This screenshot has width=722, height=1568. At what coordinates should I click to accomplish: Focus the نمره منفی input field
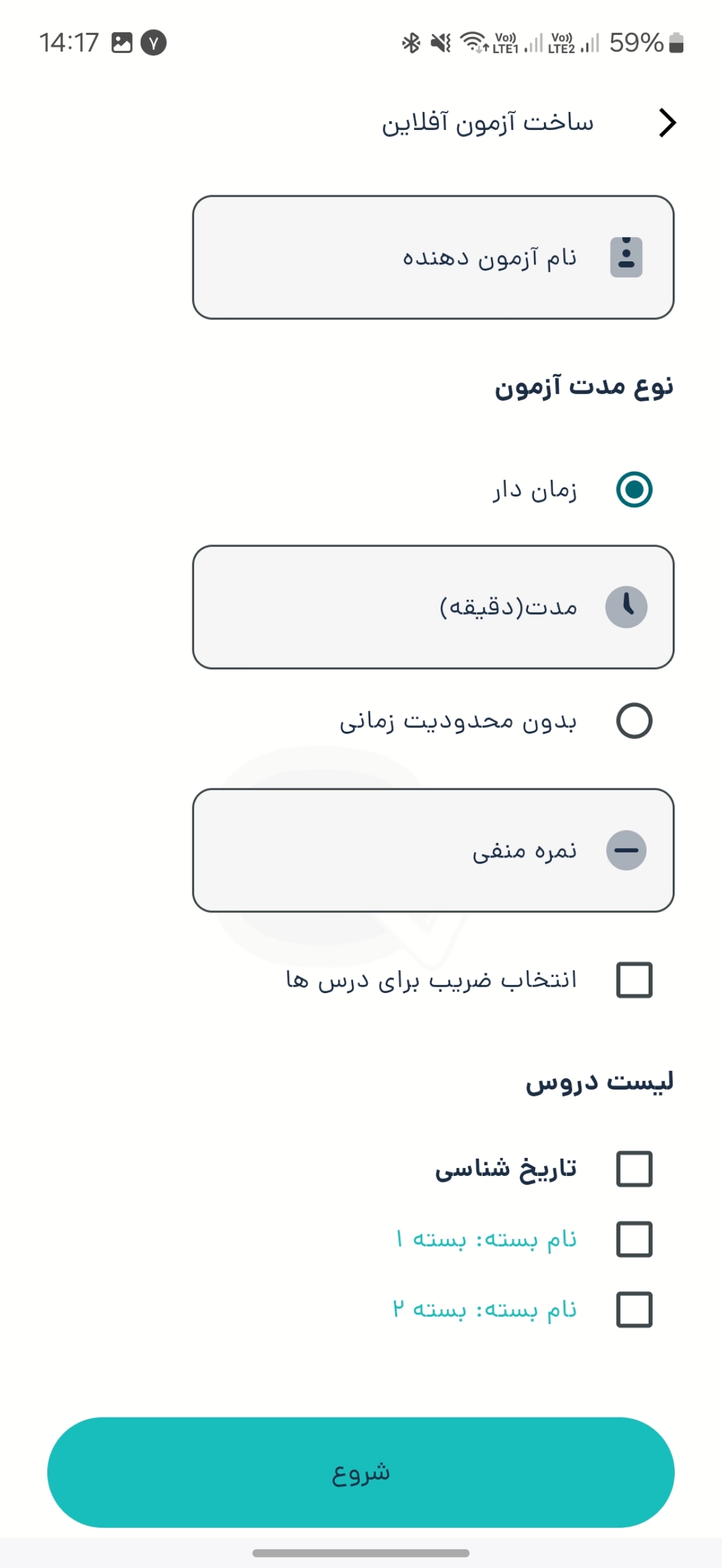click(x=433, y=851)
